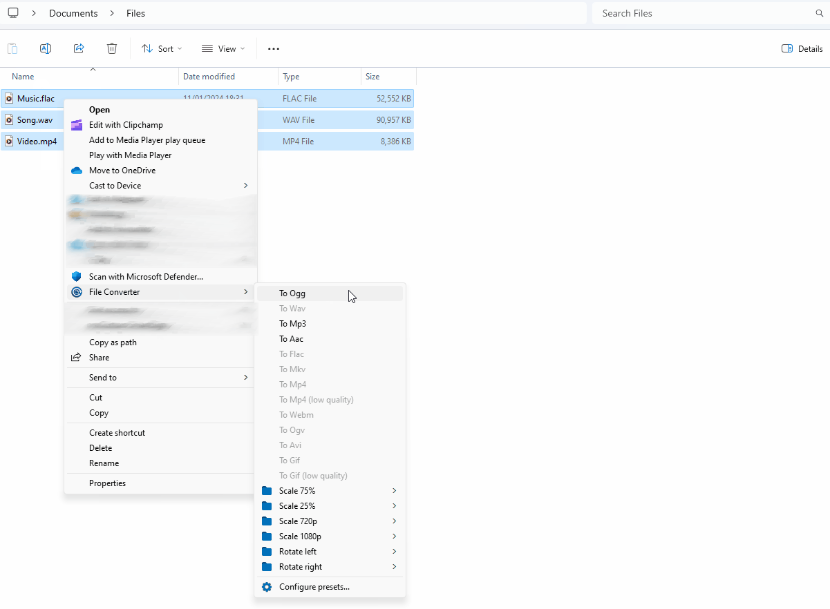Choose To Ogg in converter submenu
Viewport: 830px width, 609px height.
[292, 294]
